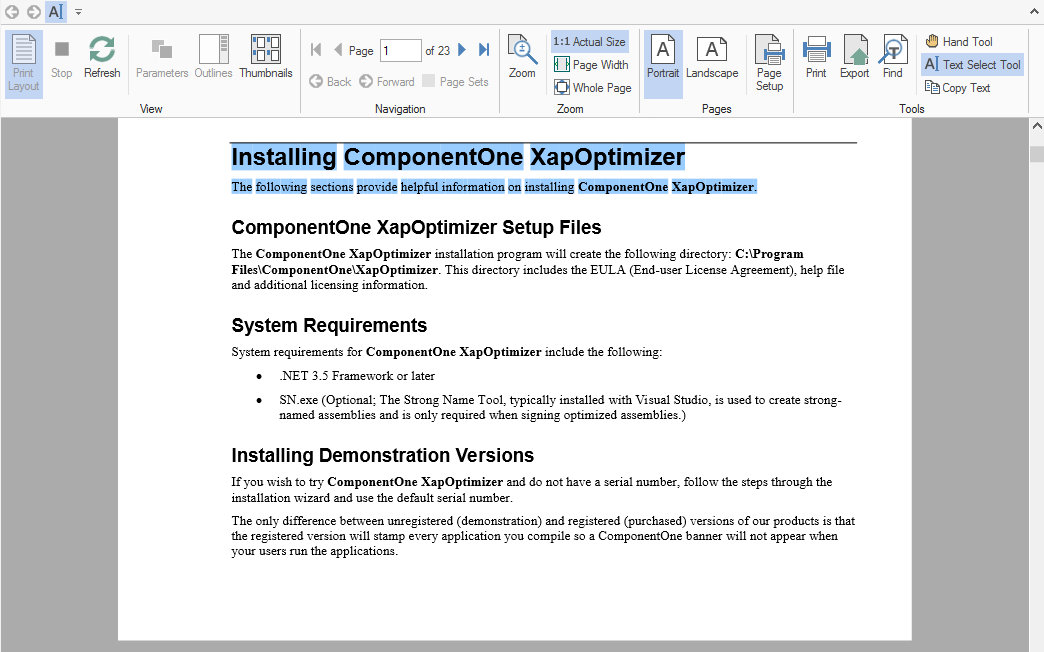Viewport: 1044px width, 652px height.
Task: Enable the Hand Tool
Action: click(x=958, y=41)
